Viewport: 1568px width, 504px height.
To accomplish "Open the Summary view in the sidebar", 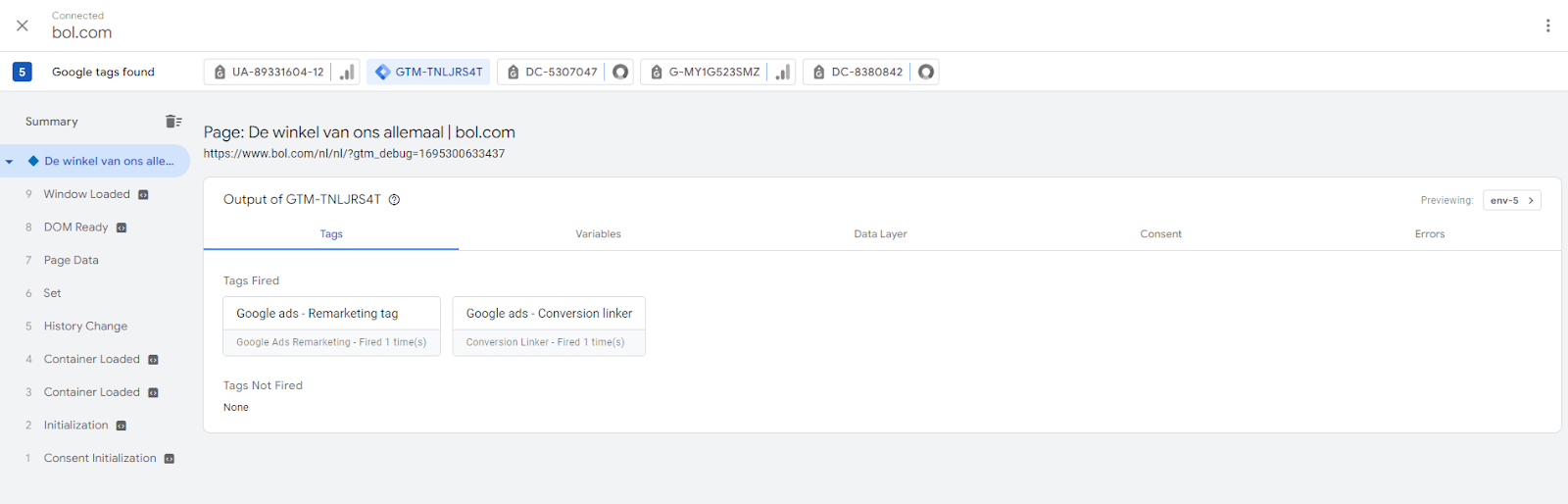I will tap(52, 122).
